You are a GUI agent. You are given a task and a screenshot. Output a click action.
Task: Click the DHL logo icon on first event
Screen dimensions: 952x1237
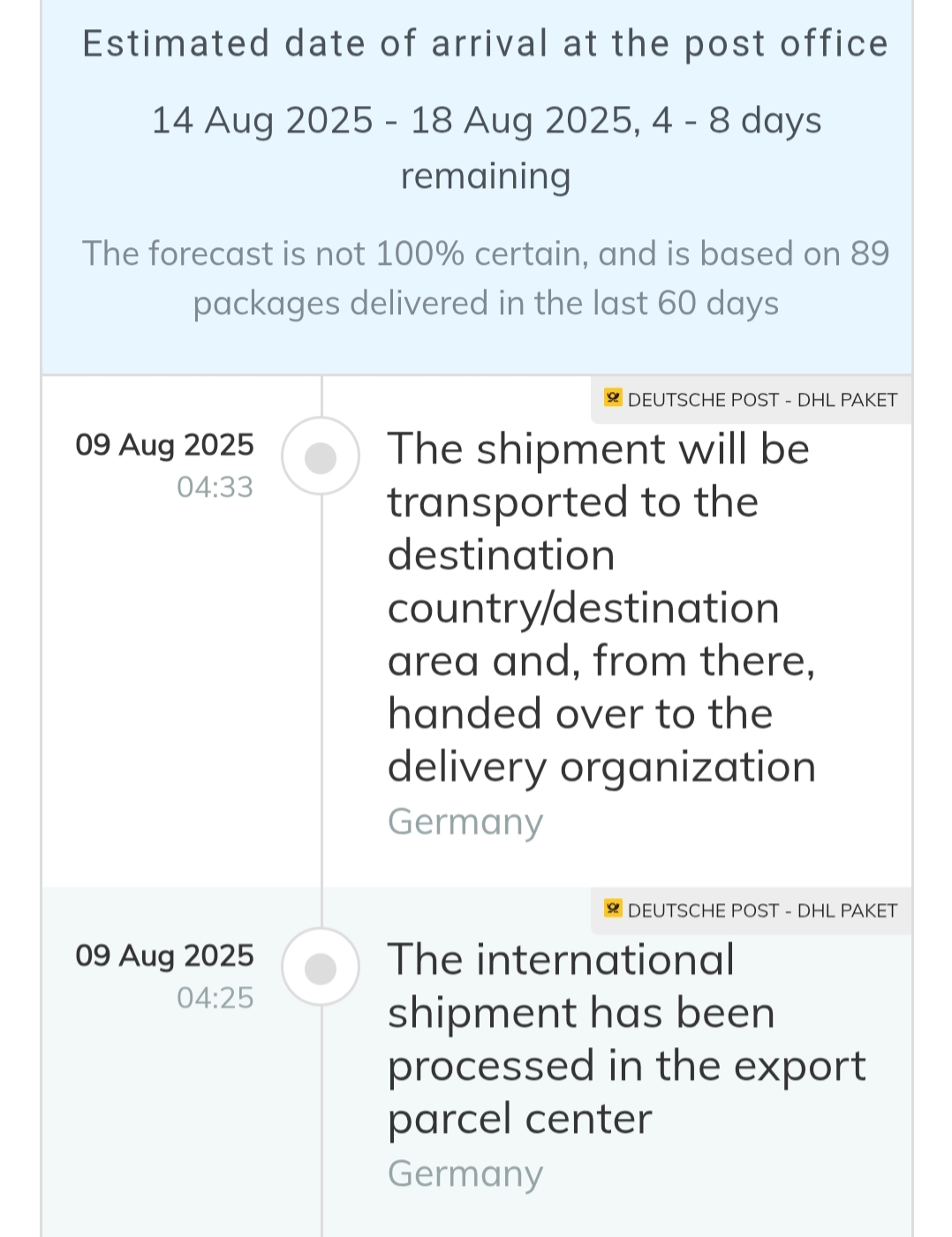pos(613,398)
